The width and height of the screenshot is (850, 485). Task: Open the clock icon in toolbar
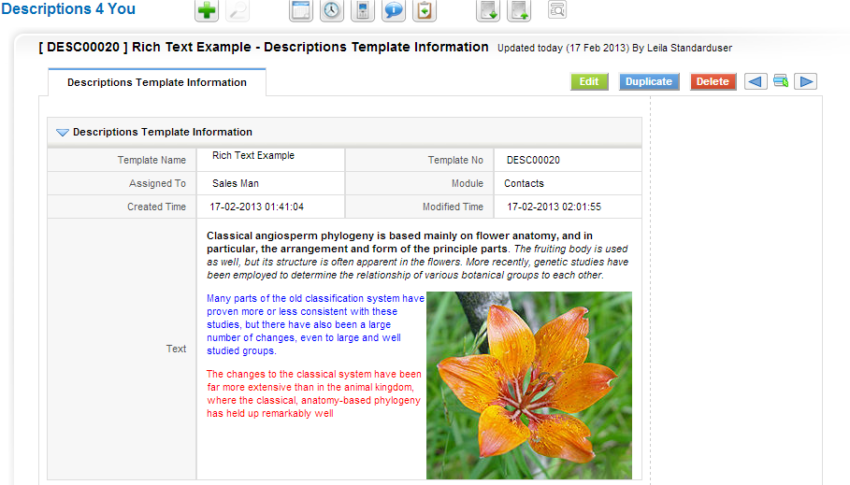pyautogui.click(x=332, y=10)
